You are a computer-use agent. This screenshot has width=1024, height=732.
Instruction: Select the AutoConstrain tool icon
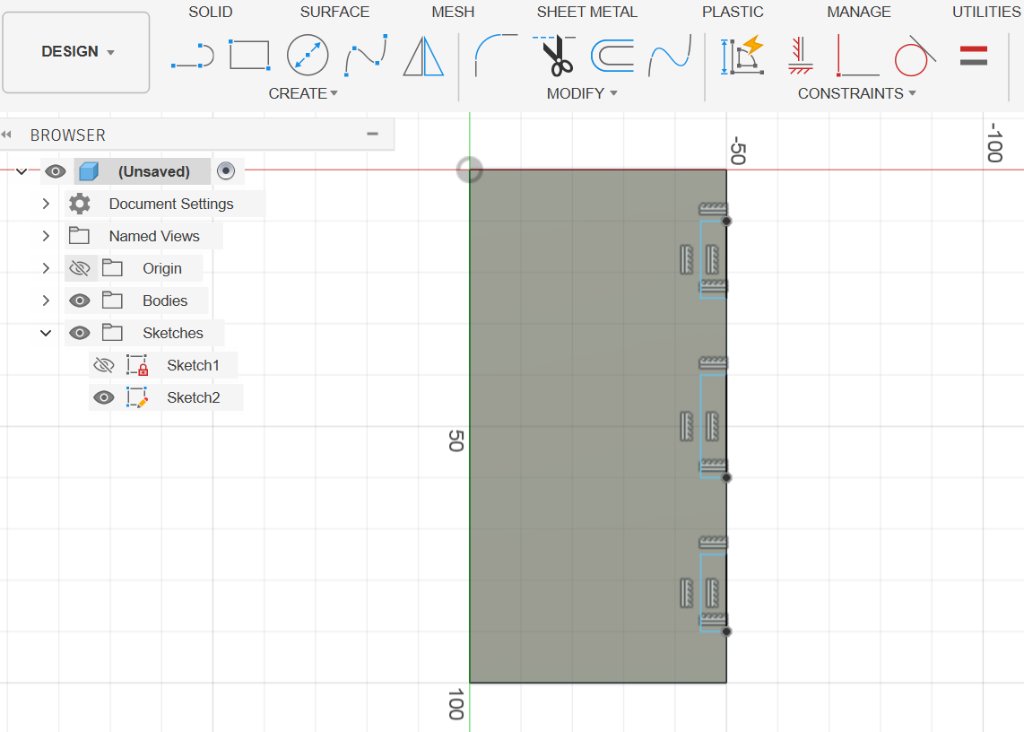click(743, 56)
